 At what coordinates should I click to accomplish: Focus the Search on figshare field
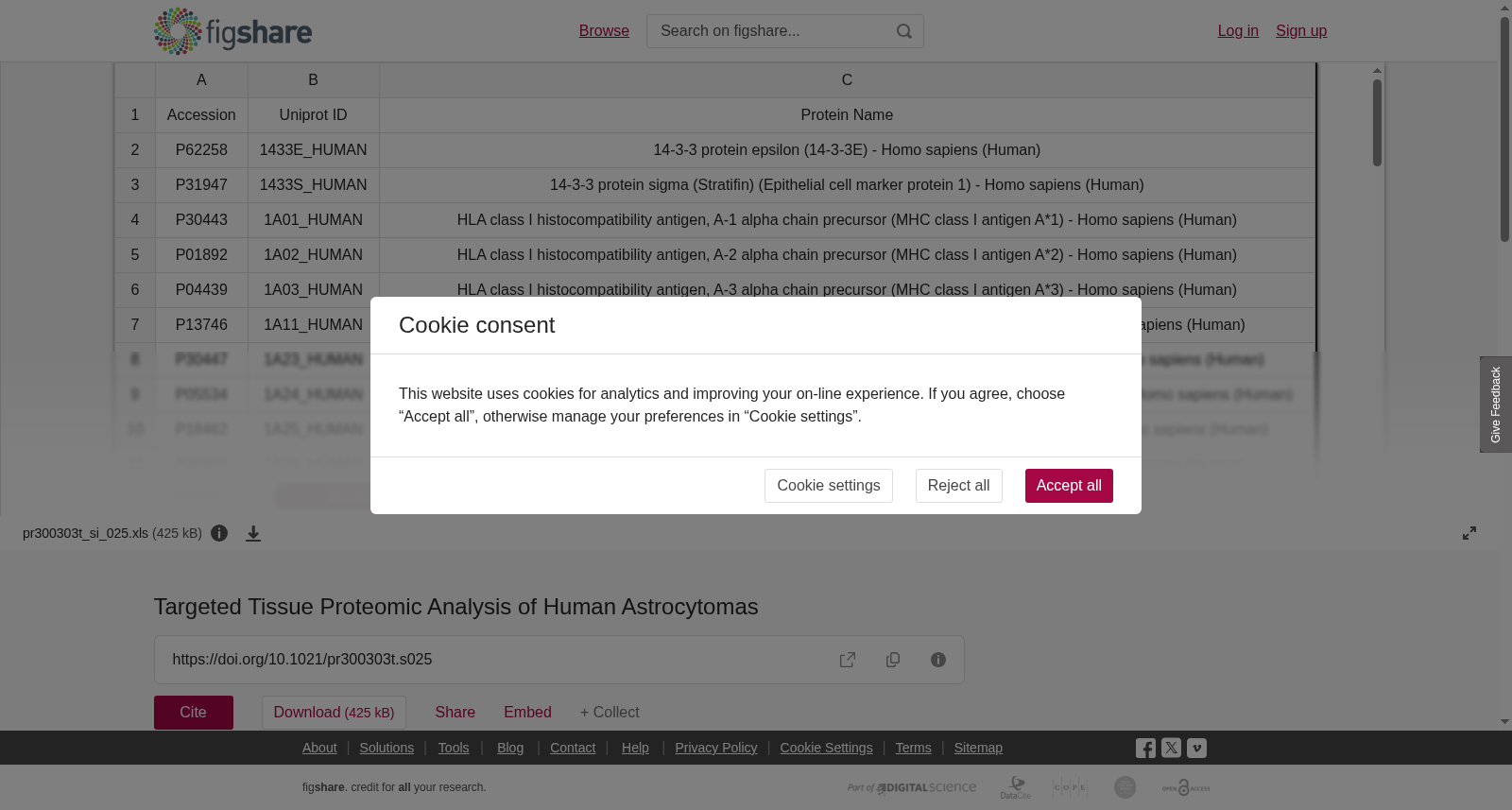[770, 31]
